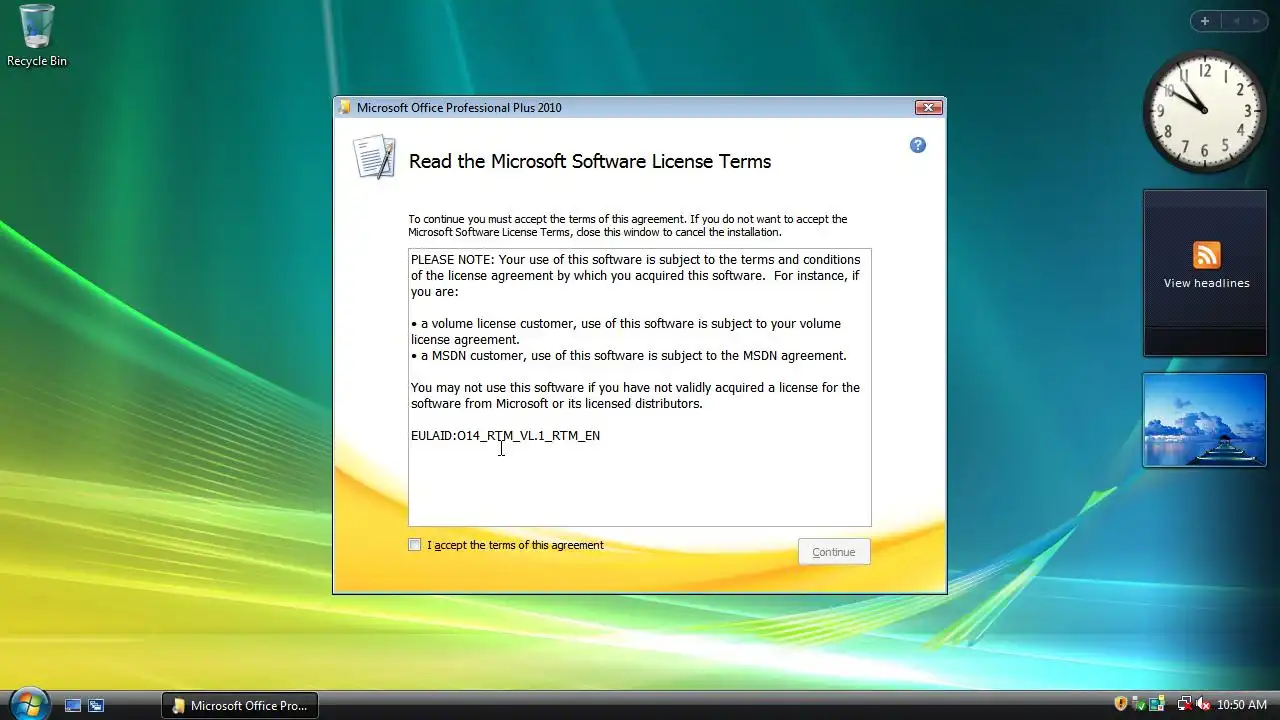Click the blue Help question mark icon

pyautogui.click(x=918, y=145)
